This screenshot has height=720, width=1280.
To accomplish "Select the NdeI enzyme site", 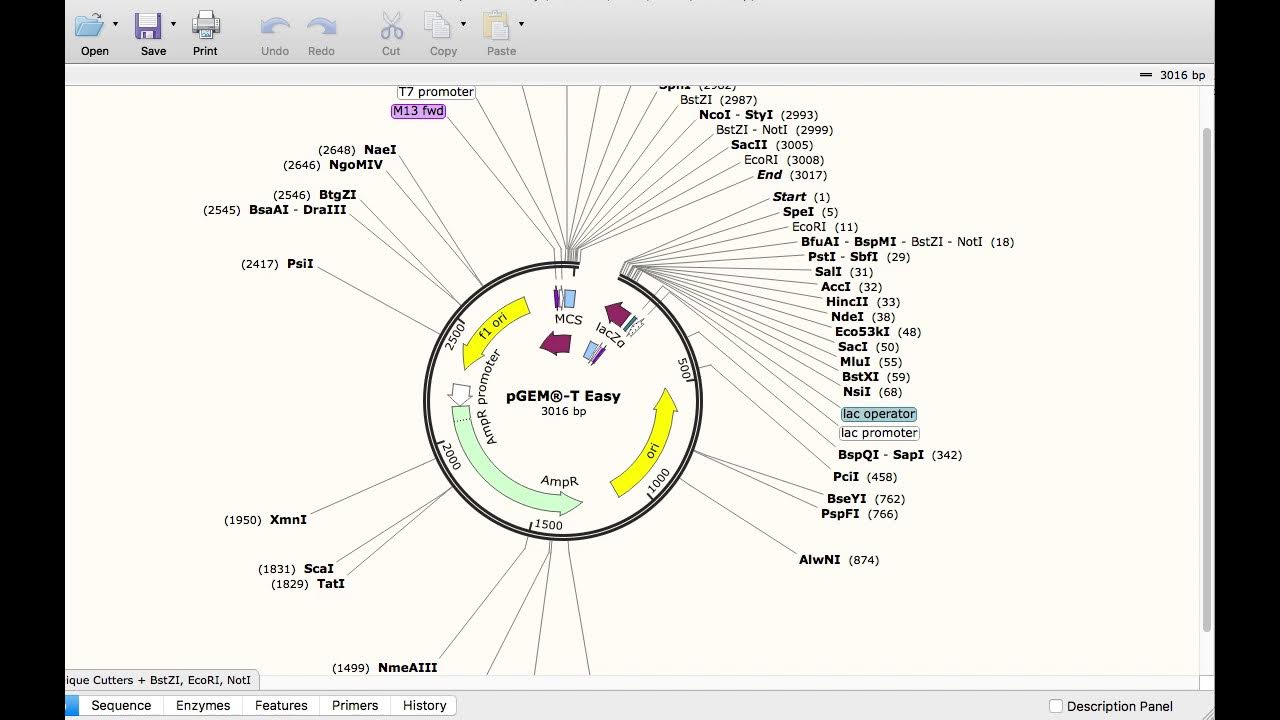I will click(x=846, y=317).
